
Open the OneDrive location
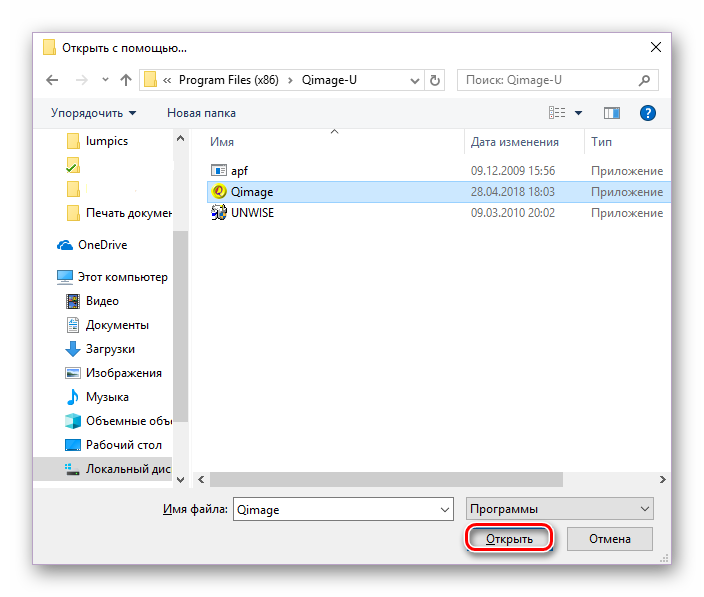102,245
